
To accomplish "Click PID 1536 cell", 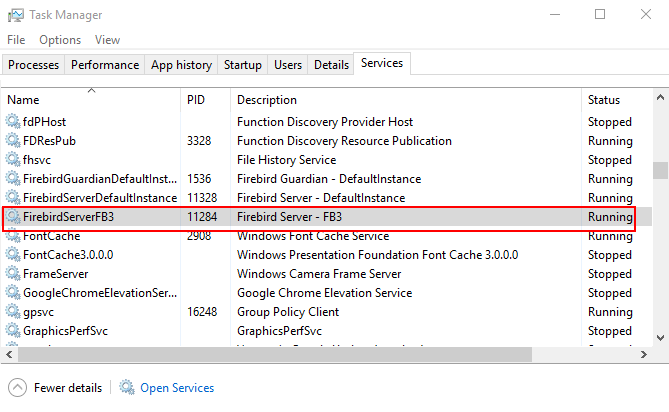I will (x=199, y=179).
